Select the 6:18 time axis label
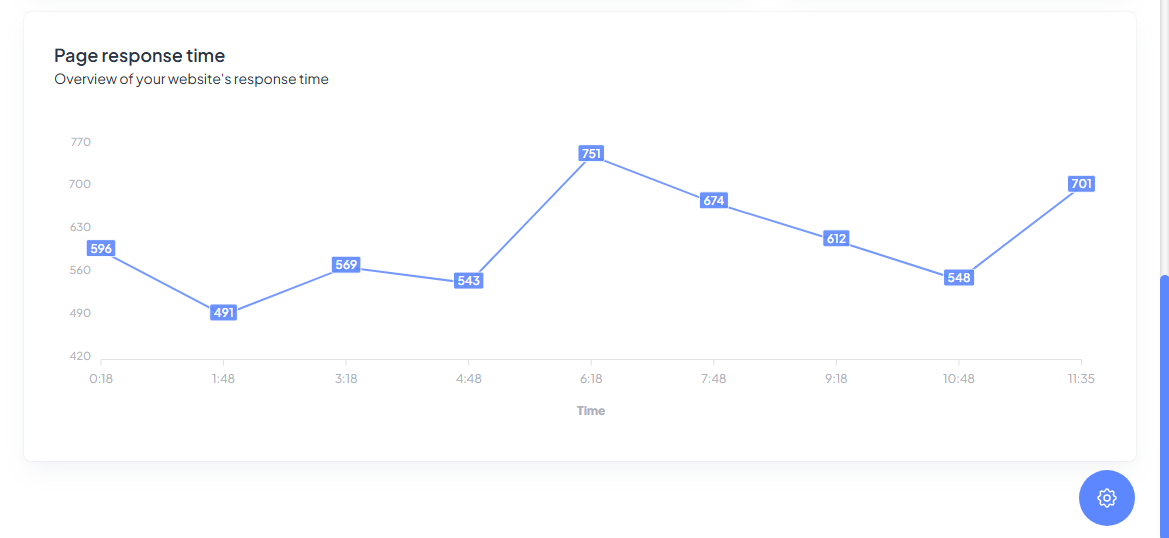Viewport: 1169px width, 538px height. pyautogui.click(x=591, y=379)
